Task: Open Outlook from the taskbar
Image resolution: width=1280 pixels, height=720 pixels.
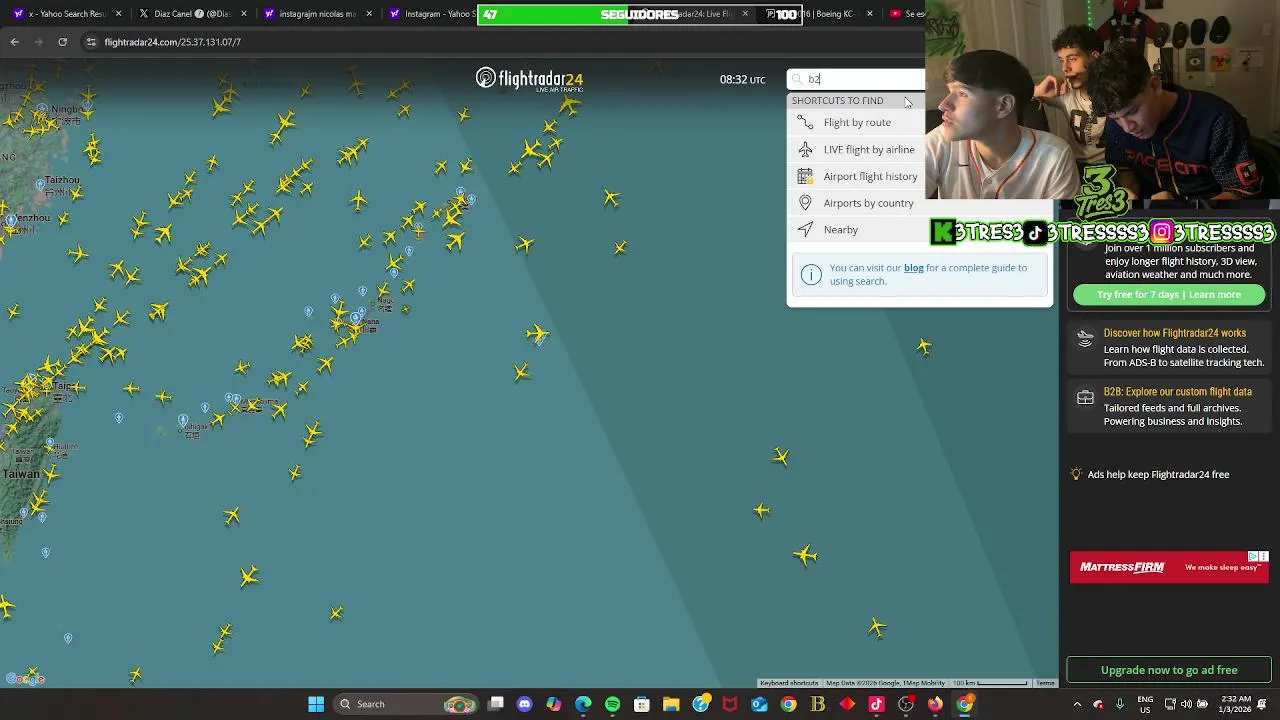Action: [759, 704]
